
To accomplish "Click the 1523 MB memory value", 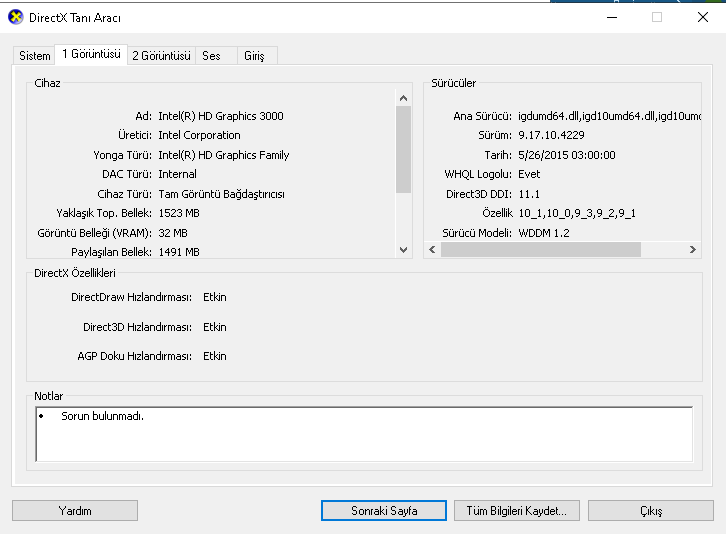I will pyautogui.click(x=179, y=213).
